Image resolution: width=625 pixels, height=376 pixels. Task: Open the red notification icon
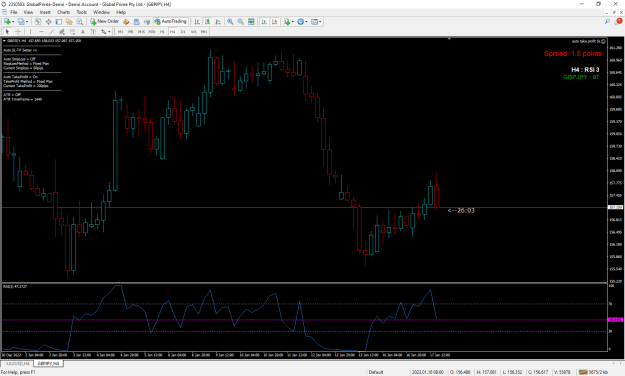coord(619,22)
